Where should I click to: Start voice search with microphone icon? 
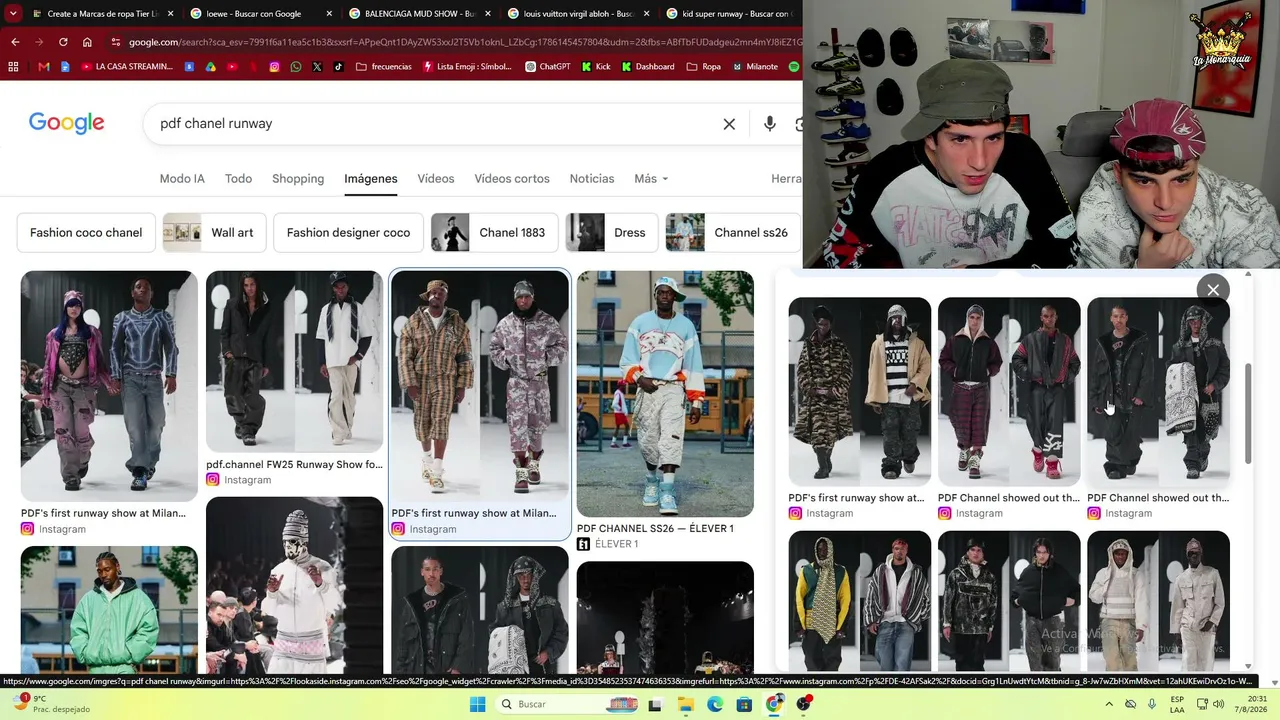point(769,124)
